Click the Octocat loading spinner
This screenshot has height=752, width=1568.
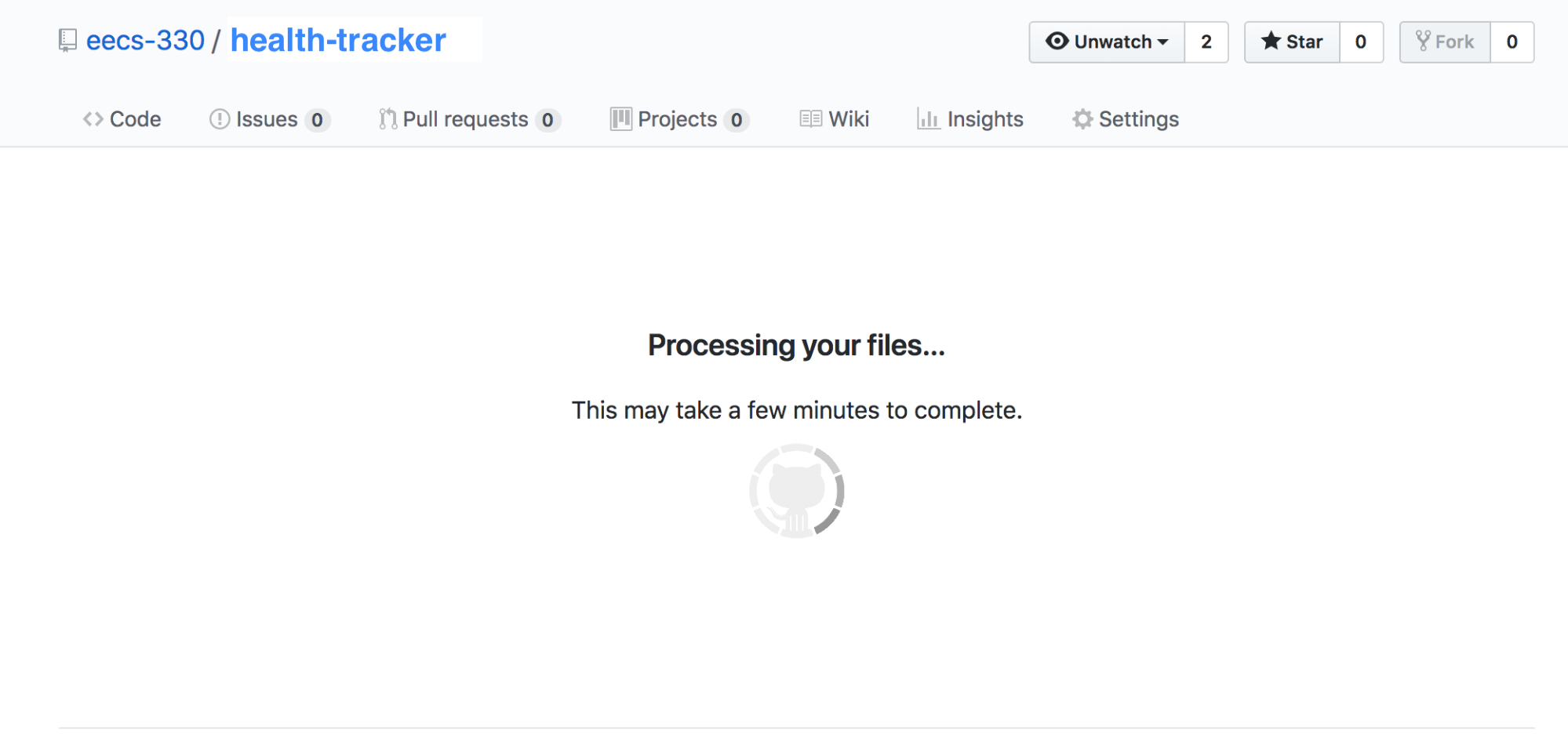(x=796, y=491)
